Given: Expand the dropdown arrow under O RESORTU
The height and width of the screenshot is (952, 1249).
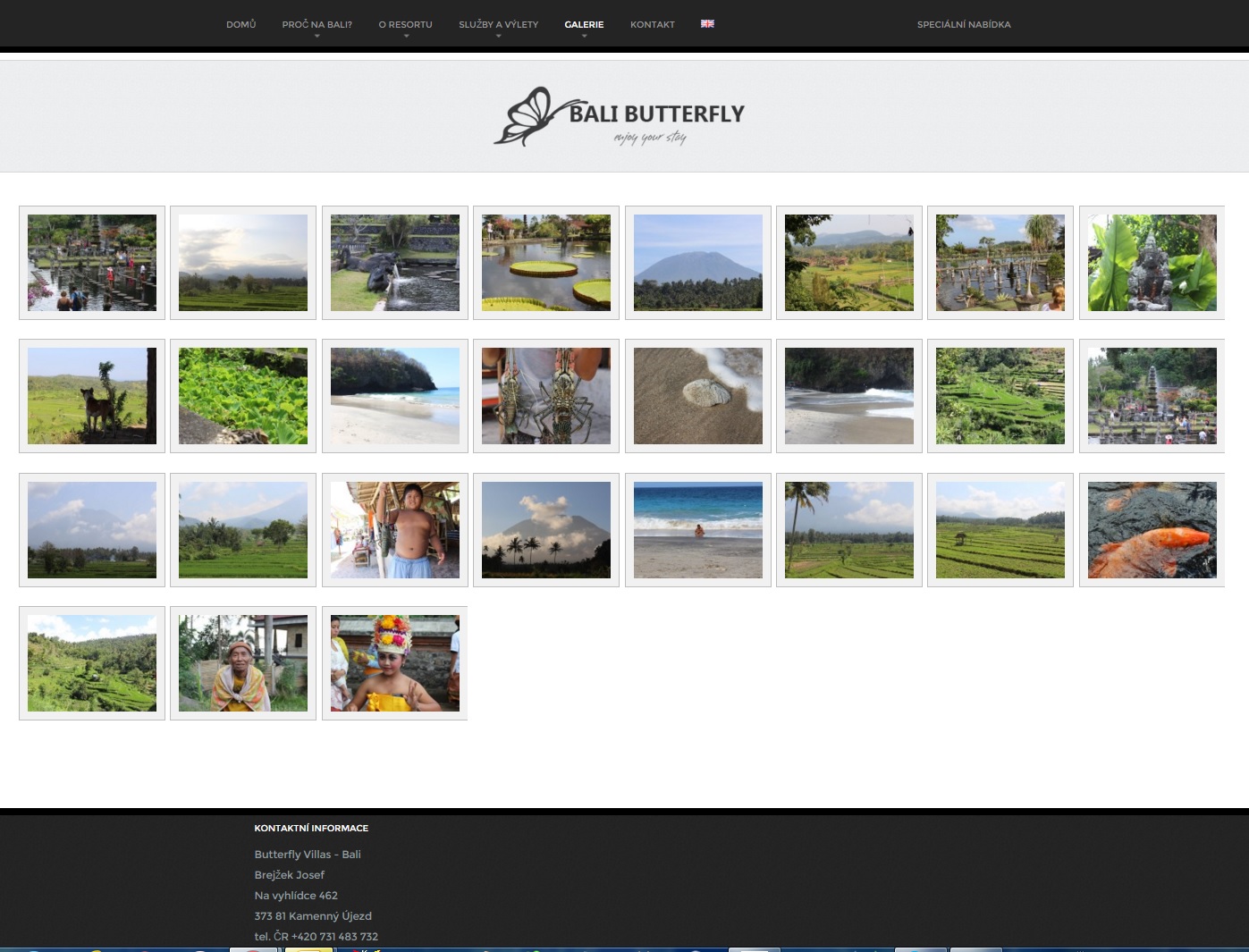Looking at the screenshot, I should (x=406, y=37).
